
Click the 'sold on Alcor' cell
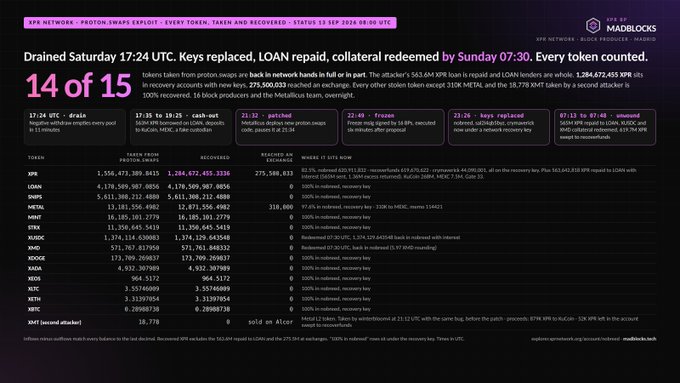click(271, 322)
